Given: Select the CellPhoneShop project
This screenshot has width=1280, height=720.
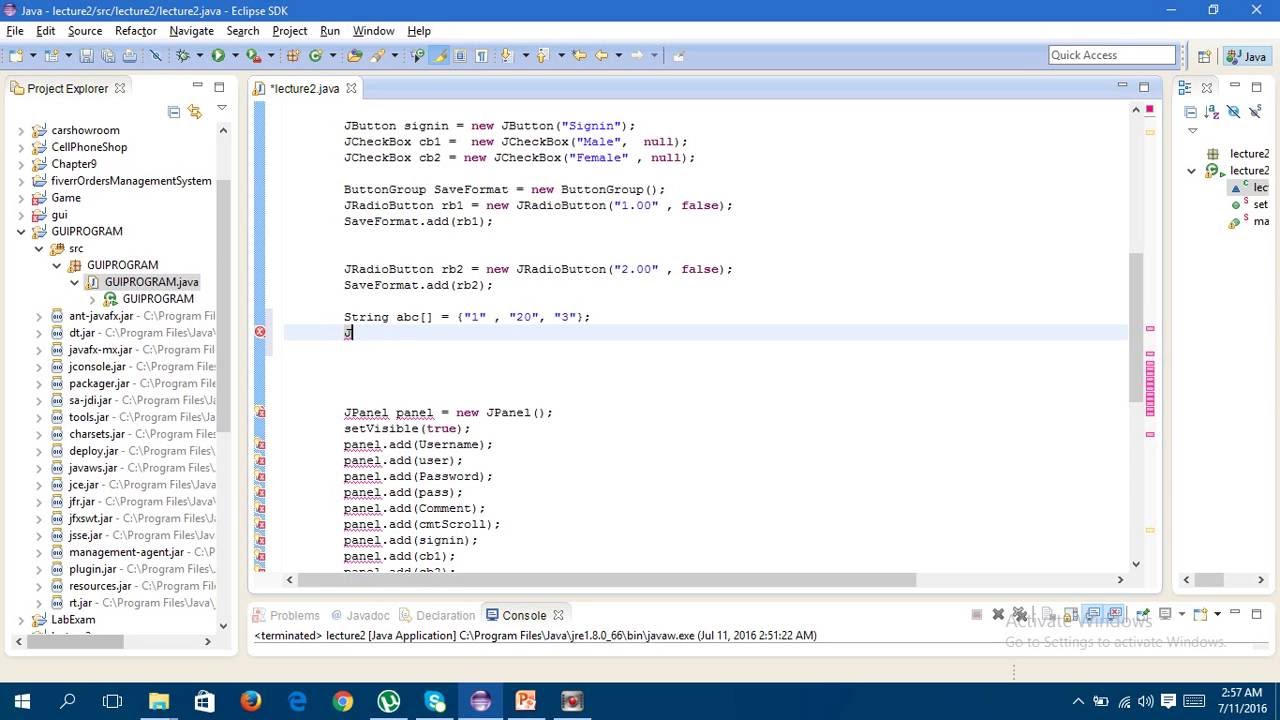Looking at the screenshot, I should pyautogui.click(x=89, y=147).
